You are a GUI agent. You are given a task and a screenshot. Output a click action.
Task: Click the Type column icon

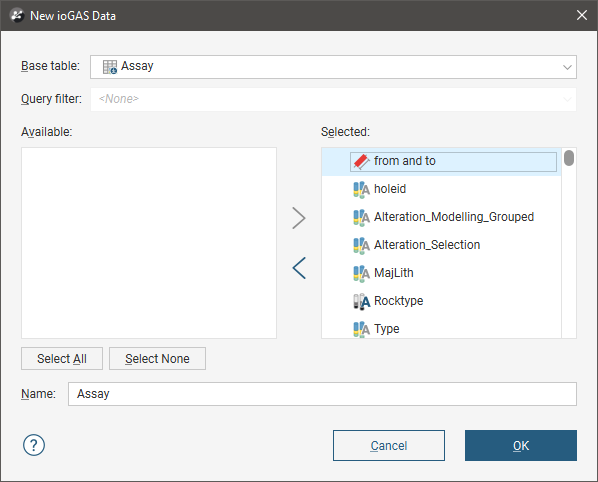(361, 329)
